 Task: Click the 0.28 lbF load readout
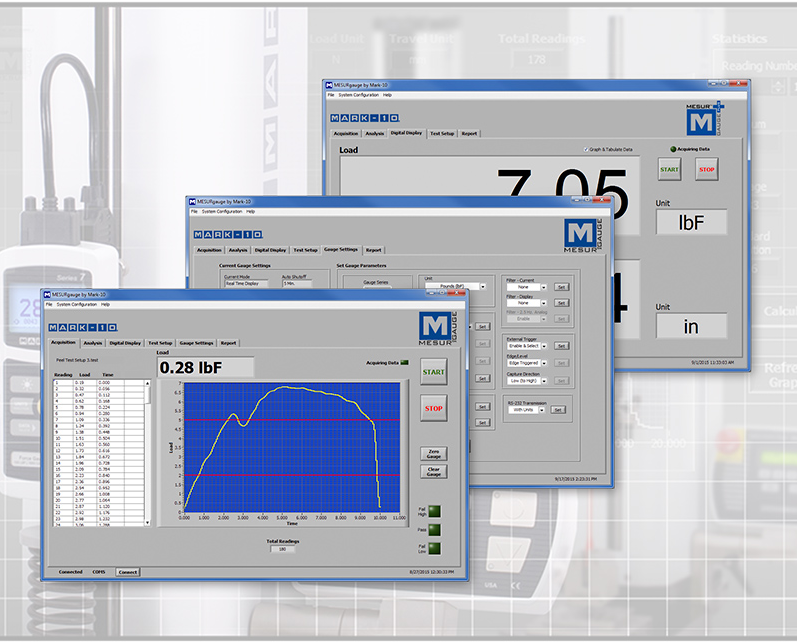(205, 367)
